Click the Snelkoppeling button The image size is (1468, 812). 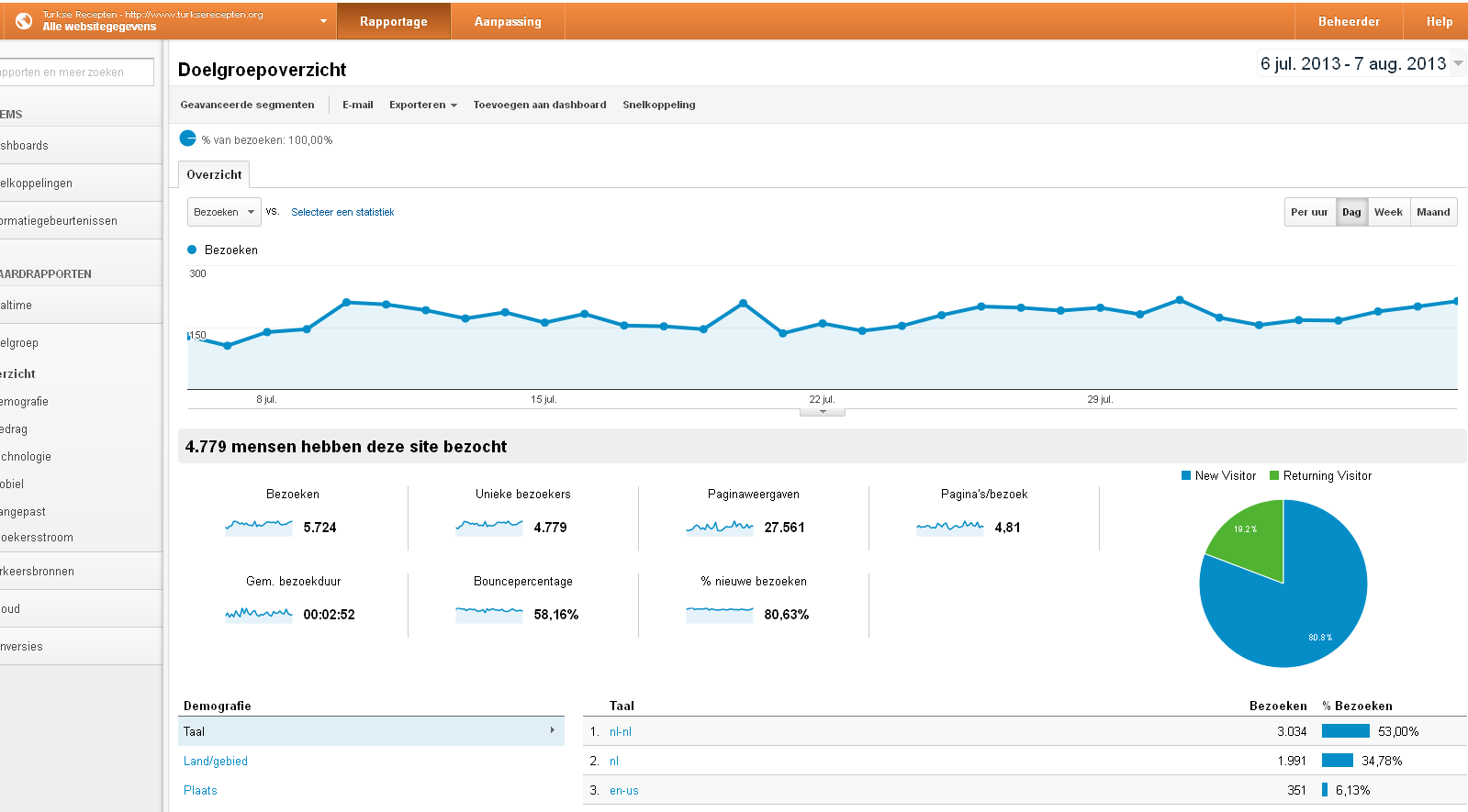pyautogui.click(x=659, y=105)
